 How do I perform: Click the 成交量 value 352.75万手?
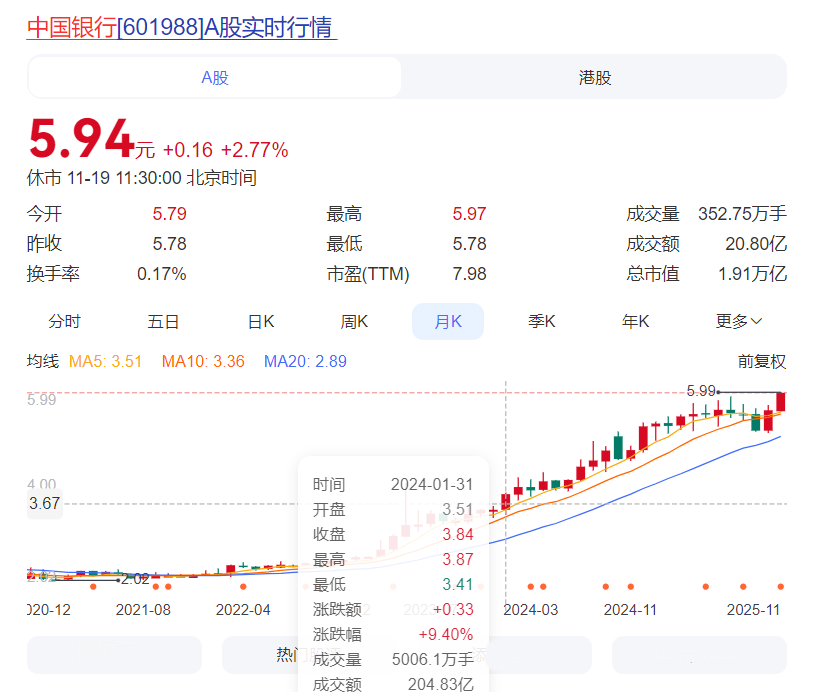[742, 214]
